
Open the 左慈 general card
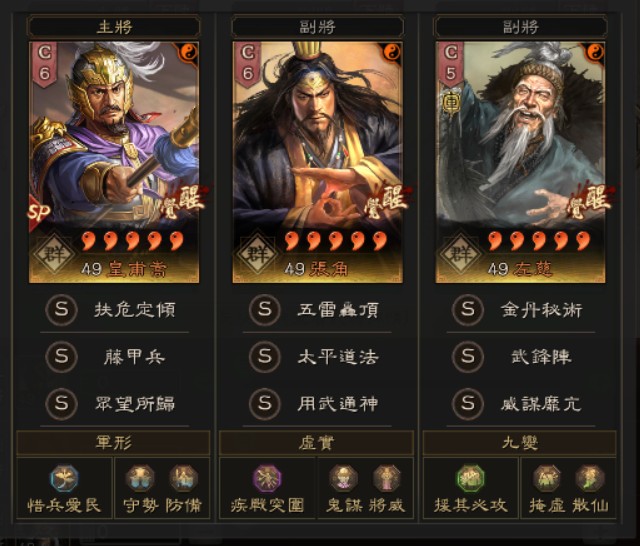click(x=520, y=162)
